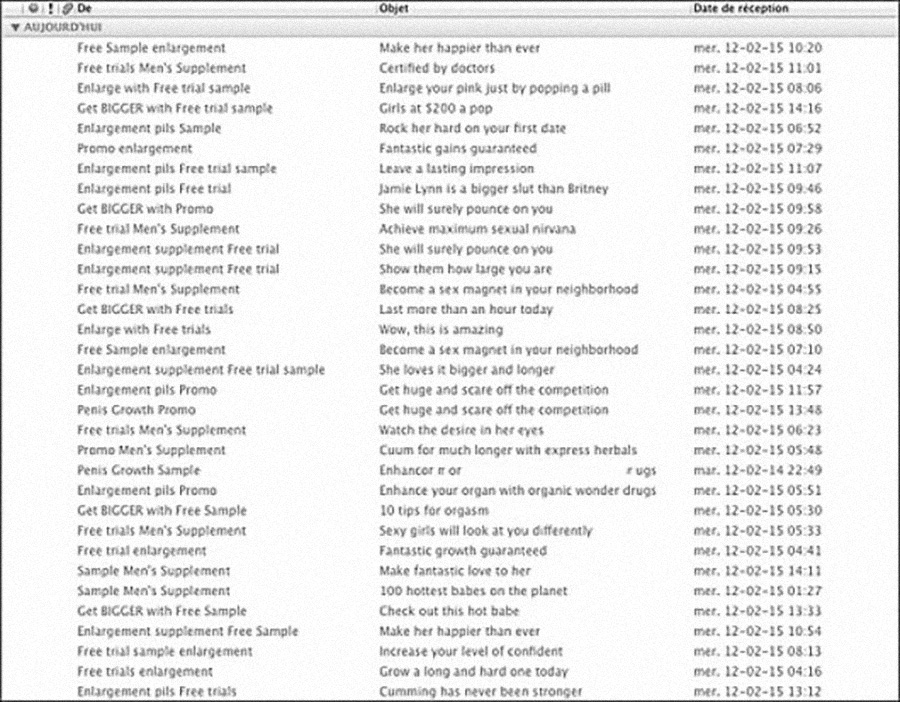Select email 'Last more than an hour today'
This screenshot has width=900, height=702.
point(465,309)
